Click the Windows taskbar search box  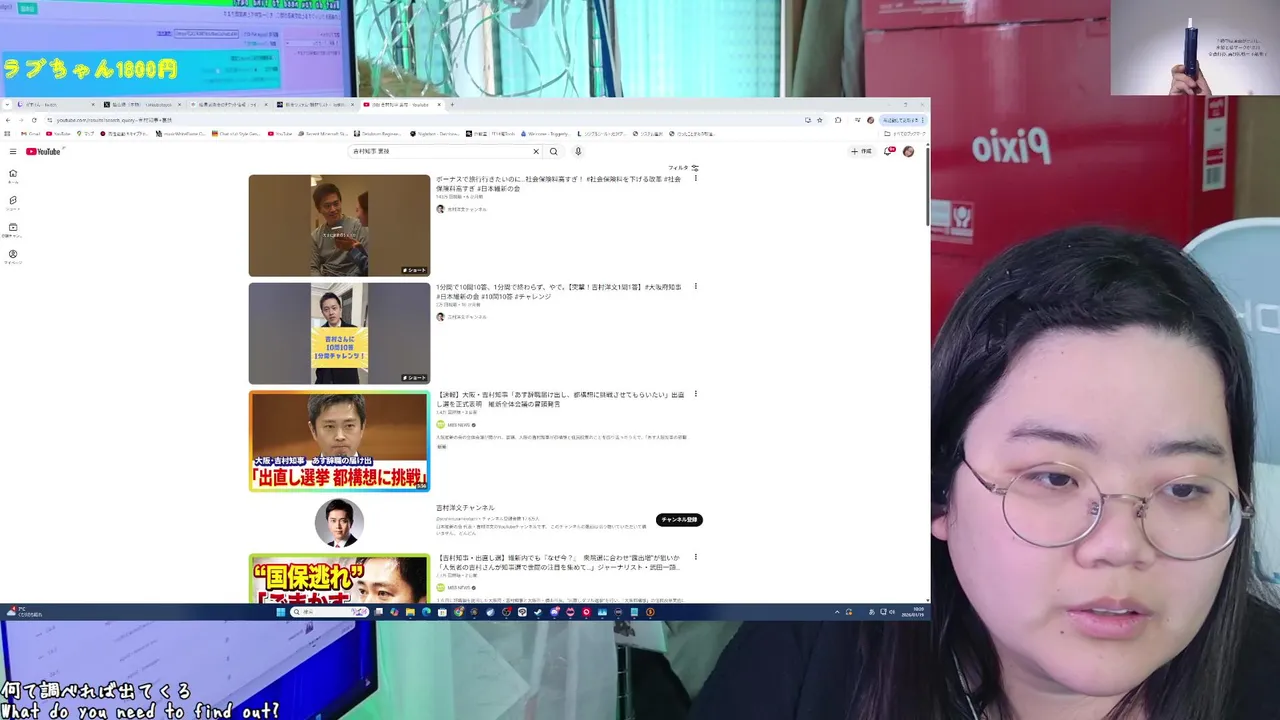(330, 612)
